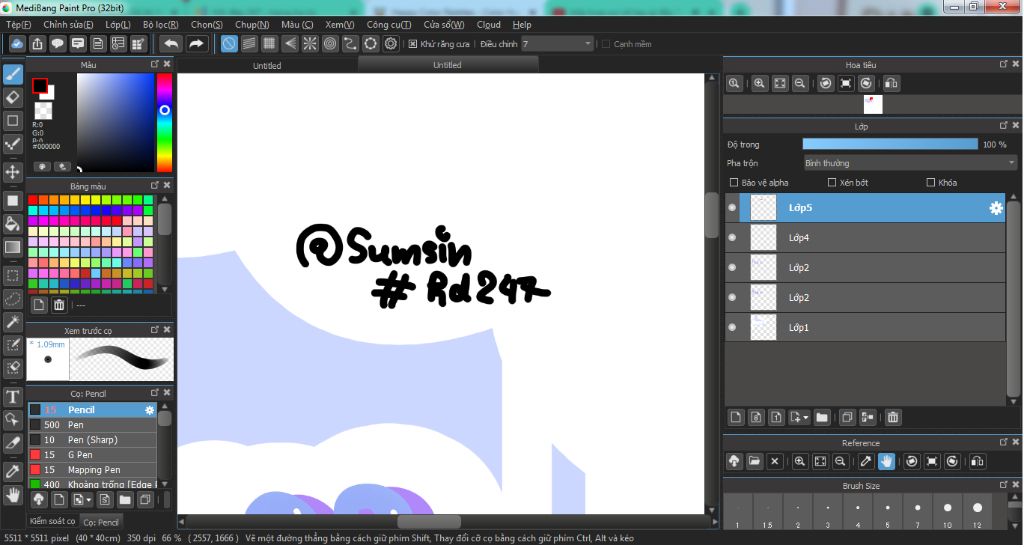This screenshot has width=1024, height=548.
Task: Hide the Lớp1 layer visibility dot
Action: [732, 327]
